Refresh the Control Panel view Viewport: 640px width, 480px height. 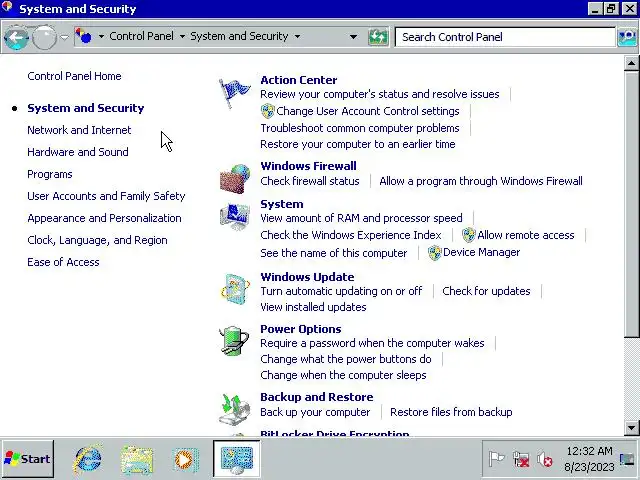point(378,37)
